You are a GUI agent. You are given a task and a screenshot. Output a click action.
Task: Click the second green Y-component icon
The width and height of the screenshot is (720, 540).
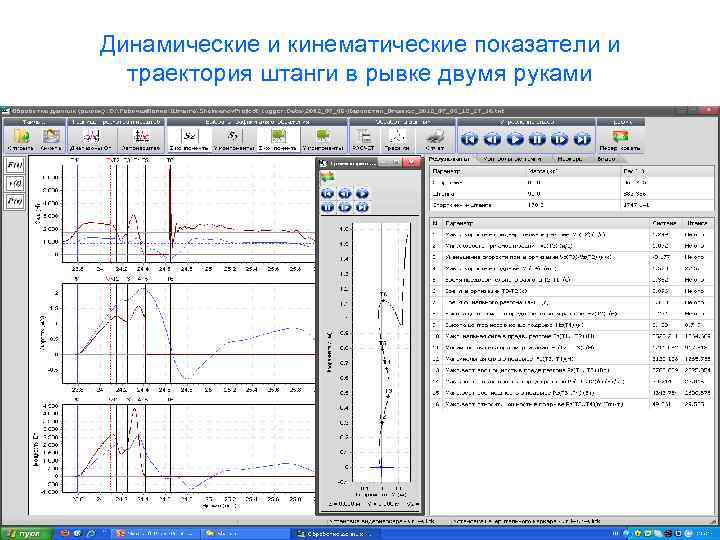[324, 139]
